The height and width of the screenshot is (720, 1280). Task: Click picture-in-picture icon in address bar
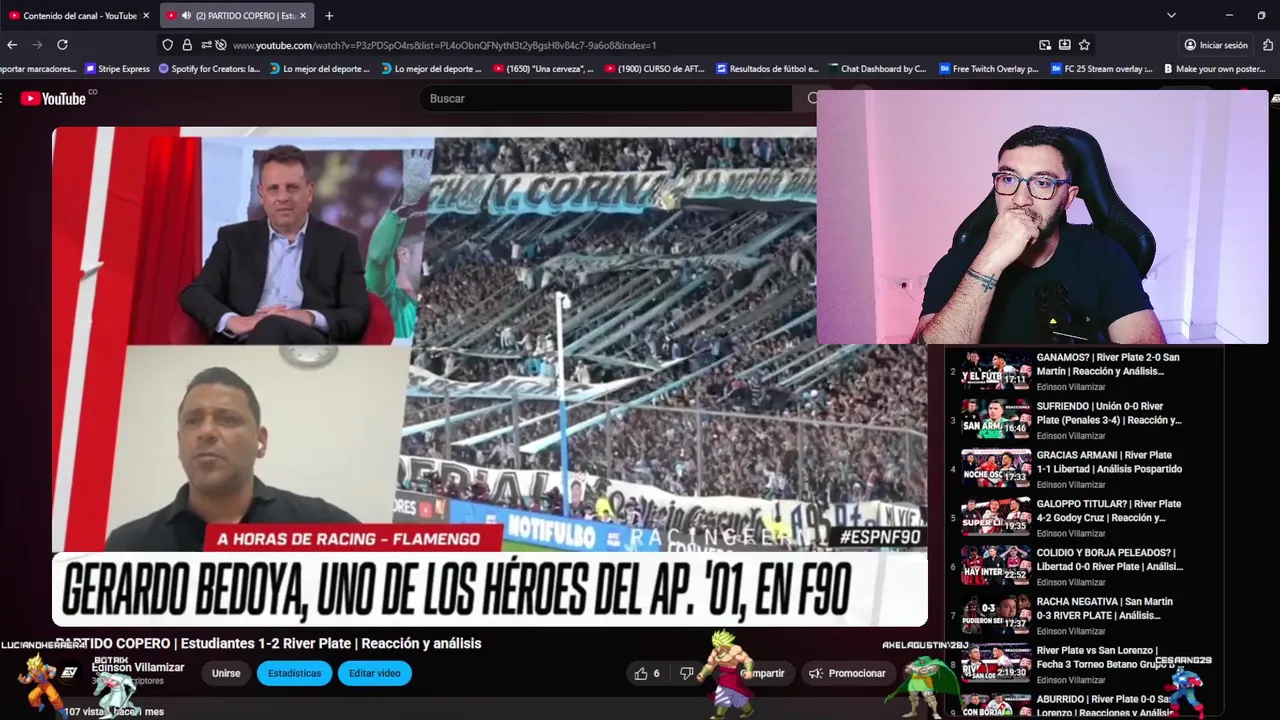pos(1045,45)
